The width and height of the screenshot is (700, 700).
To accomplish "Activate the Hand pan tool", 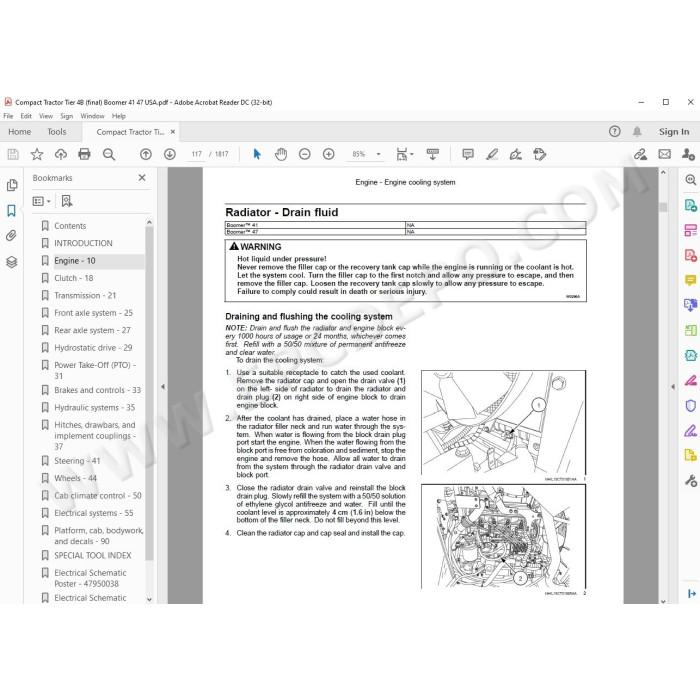I will [281, 154].
